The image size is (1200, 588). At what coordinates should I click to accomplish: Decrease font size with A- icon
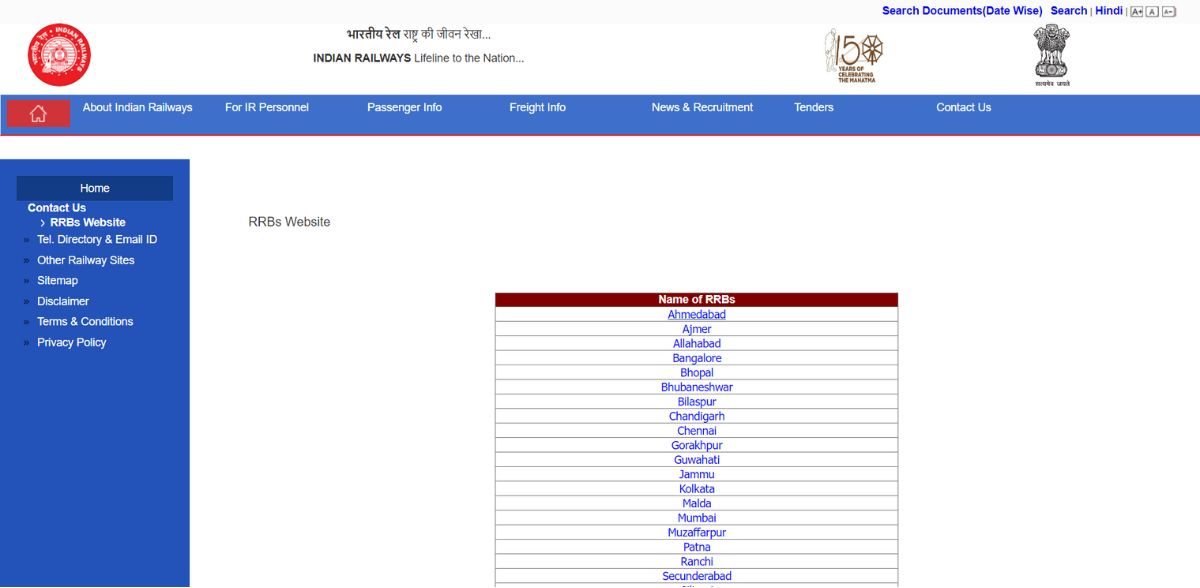[x=1168, y=12]
